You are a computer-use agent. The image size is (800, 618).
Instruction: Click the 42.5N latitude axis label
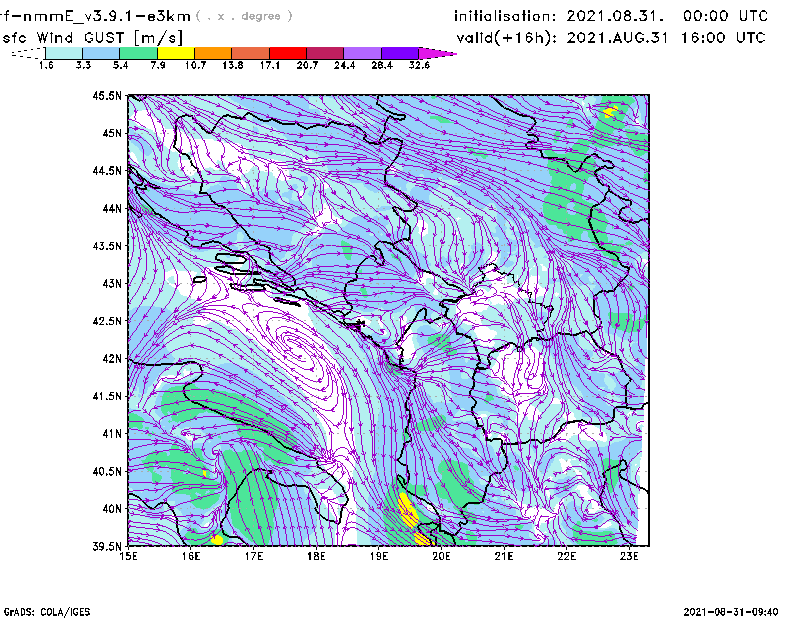tap(107, 321)
